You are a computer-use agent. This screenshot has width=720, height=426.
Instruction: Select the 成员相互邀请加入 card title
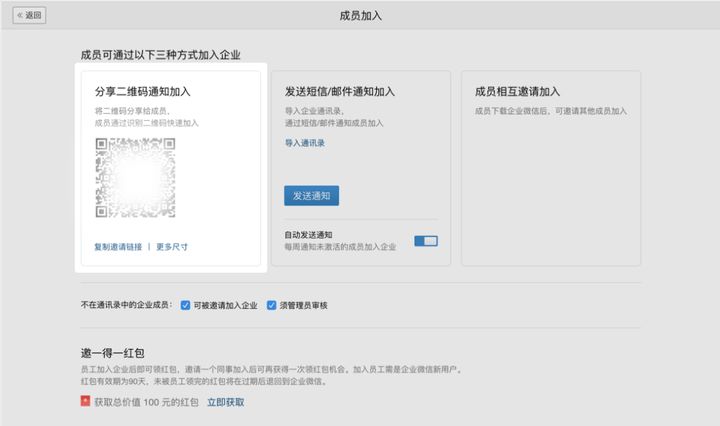pyautogui.click(x=517, y=92)
